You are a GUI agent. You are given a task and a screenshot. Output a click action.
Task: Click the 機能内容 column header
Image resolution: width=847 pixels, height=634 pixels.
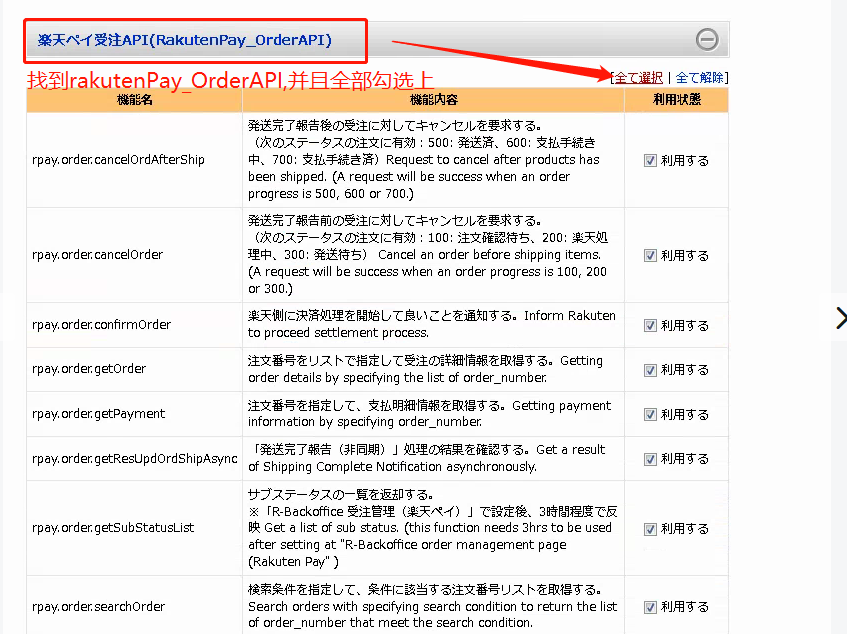click(434, 100)
